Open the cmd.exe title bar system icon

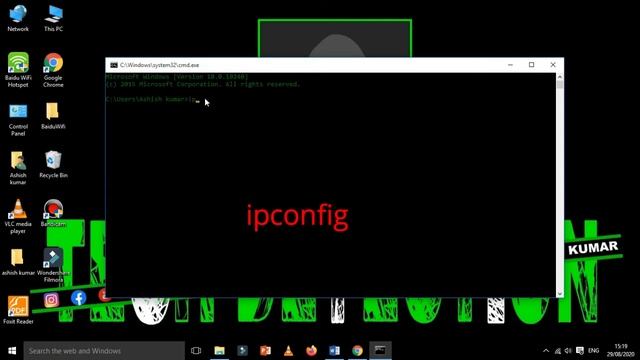pos(114,65)
